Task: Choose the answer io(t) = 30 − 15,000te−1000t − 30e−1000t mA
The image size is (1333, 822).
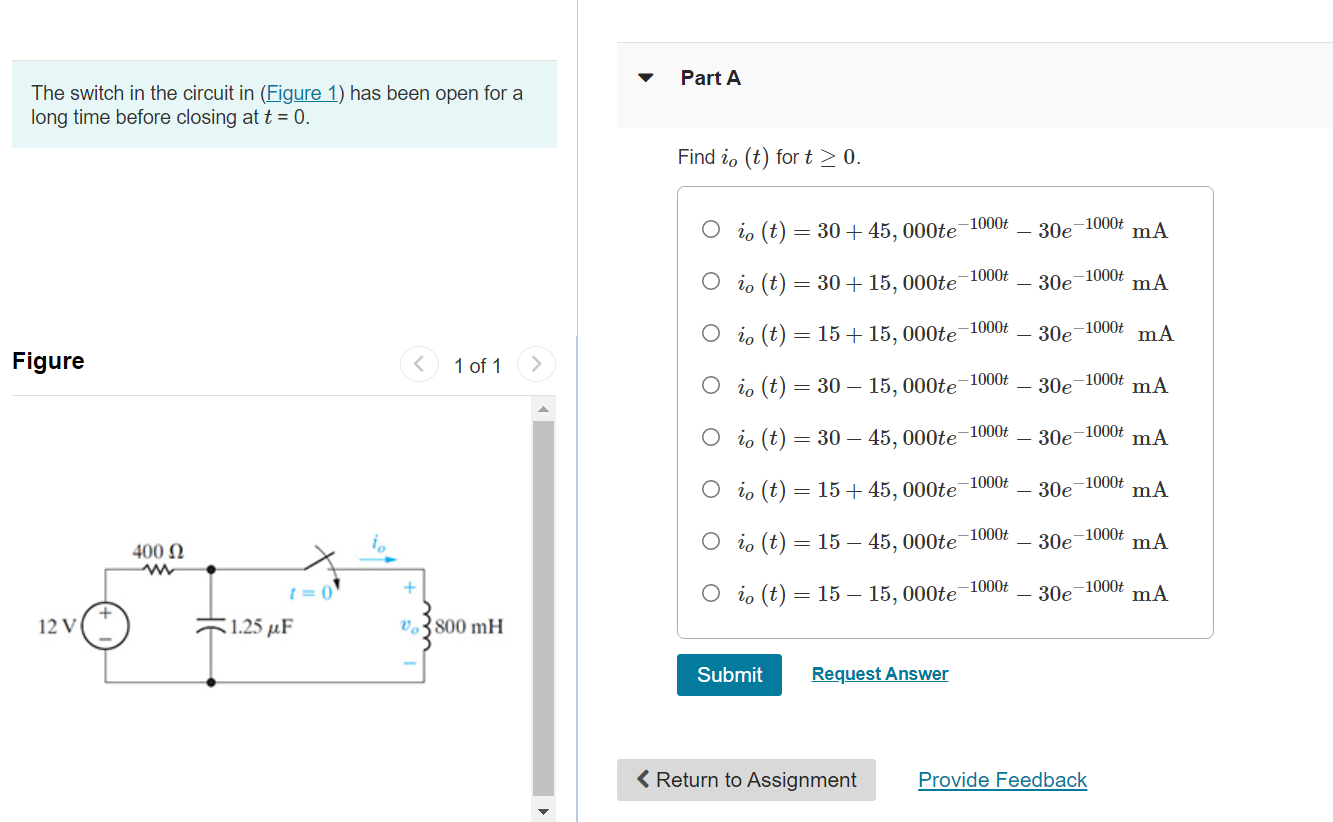Action: (711, 384)
